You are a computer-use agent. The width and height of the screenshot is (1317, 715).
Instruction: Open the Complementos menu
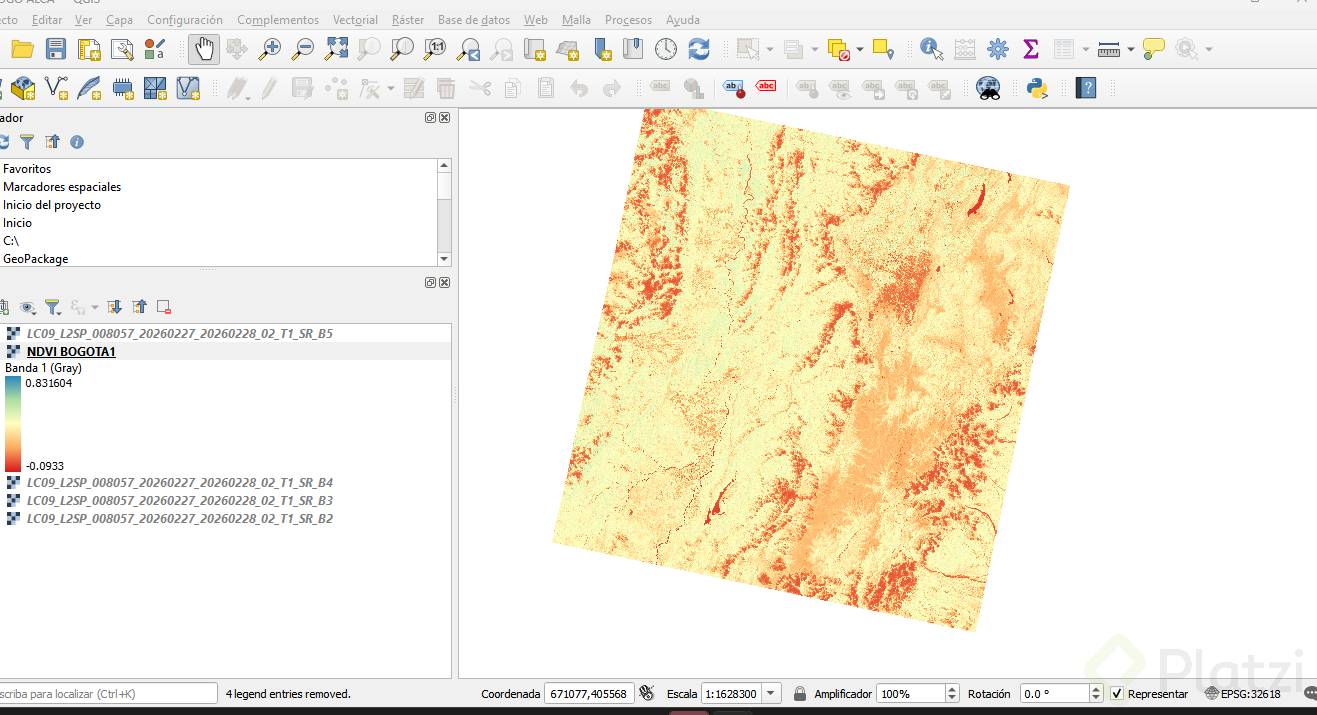(278, 19)
